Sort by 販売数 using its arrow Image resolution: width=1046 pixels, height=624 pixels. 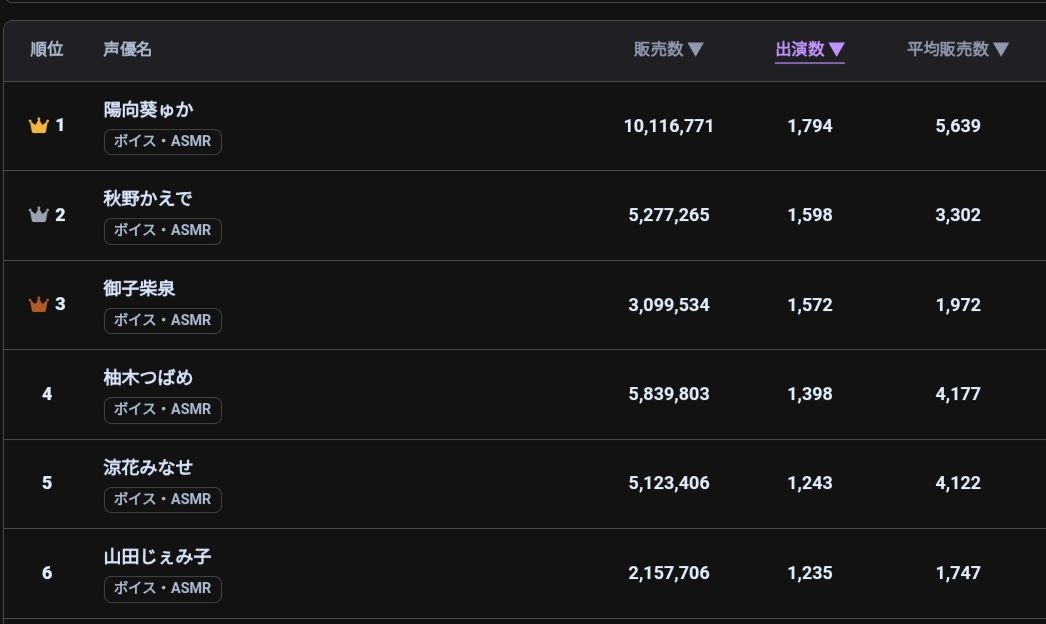[x=696, y=49]
